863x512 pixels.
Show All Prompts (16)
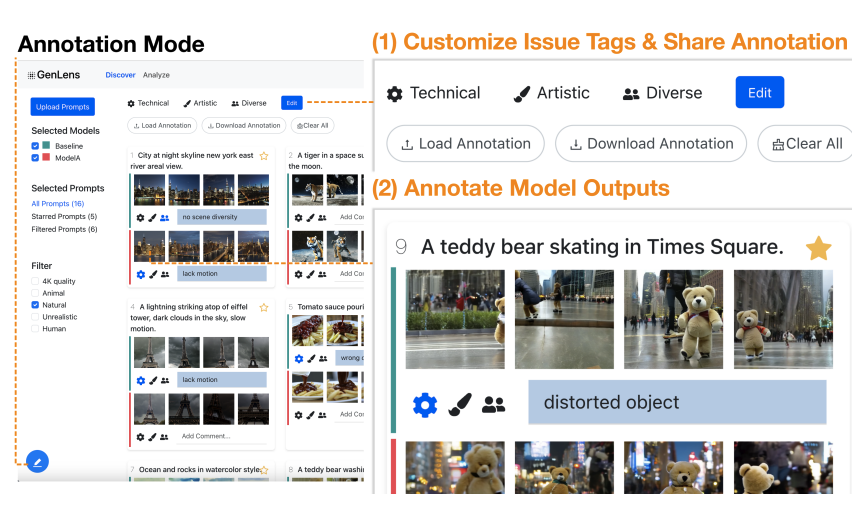pos(58,204)
